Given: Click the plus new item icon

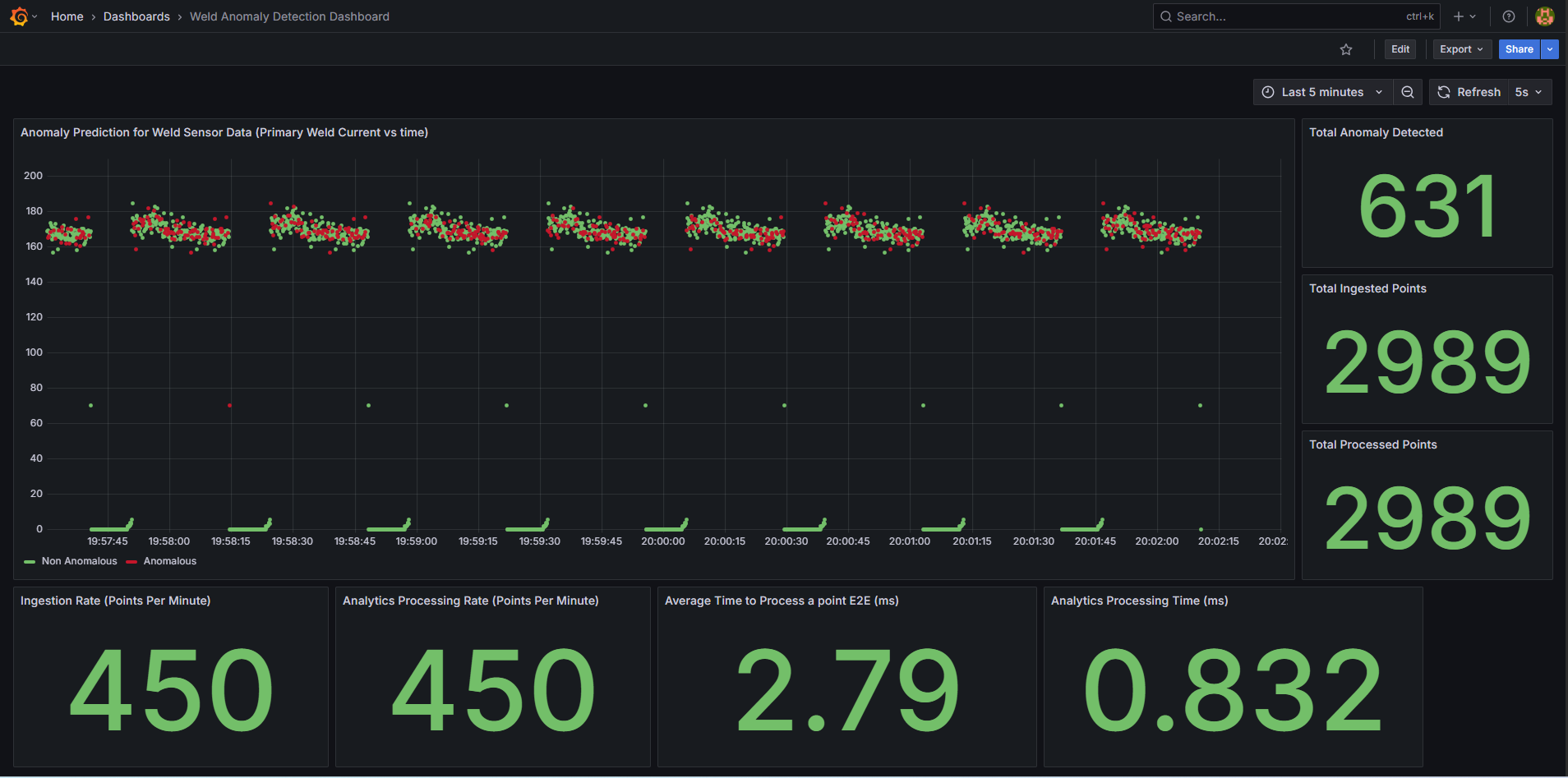Looking at the screenshot, I should coord(1459,16).
